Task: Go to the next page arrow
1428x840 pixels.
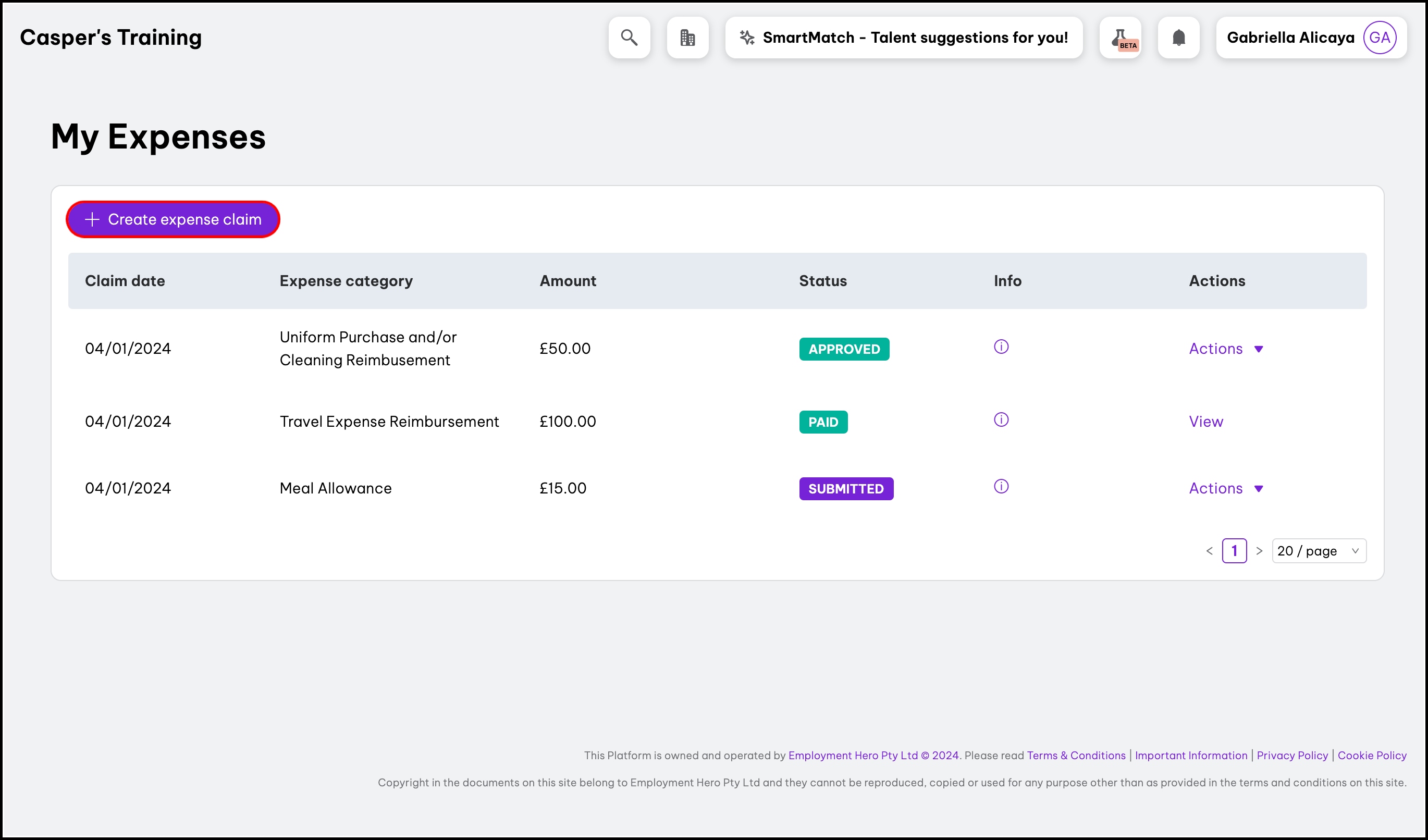Action: [1259, 551]
